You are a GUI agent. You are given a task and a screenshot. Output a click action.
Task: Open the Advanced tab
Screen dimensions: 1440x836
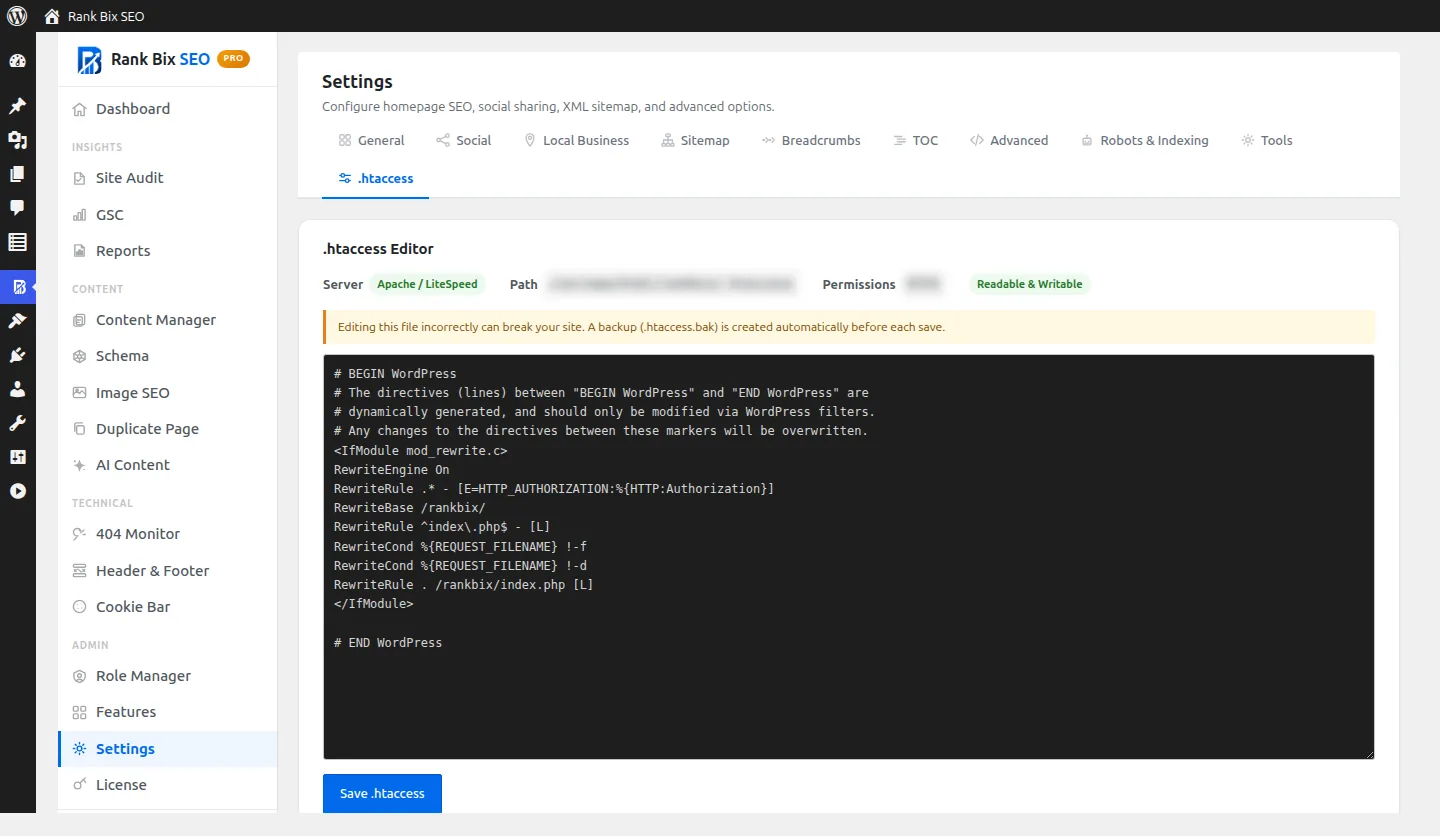point(1009,141)
